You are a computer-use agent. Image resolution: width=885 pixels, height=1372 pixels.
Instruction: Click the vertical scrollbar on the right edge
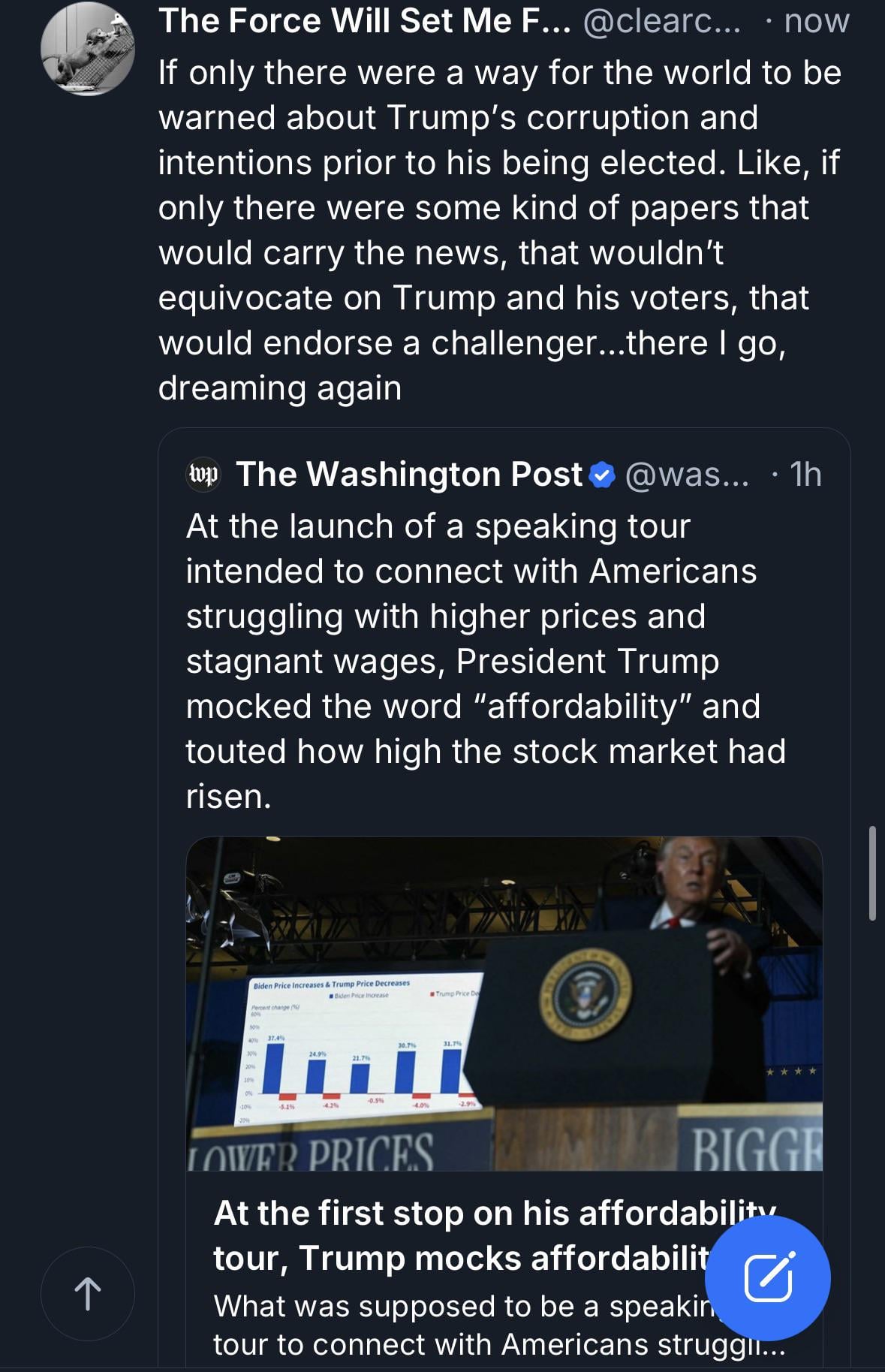tap(872, 873)
